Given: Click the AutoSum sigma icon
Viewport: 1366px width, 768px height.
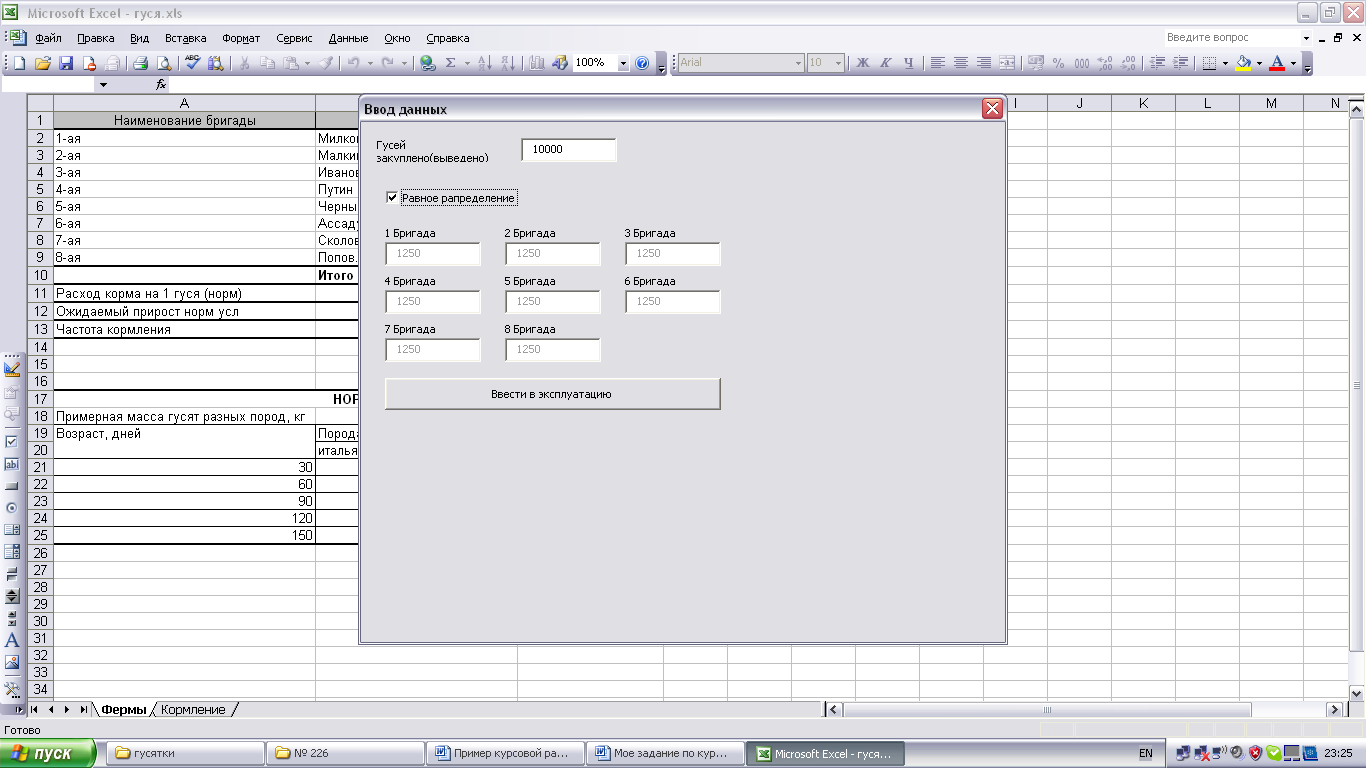Looking at the screenshot, I should pyautogui.click(x=450, y=63).
